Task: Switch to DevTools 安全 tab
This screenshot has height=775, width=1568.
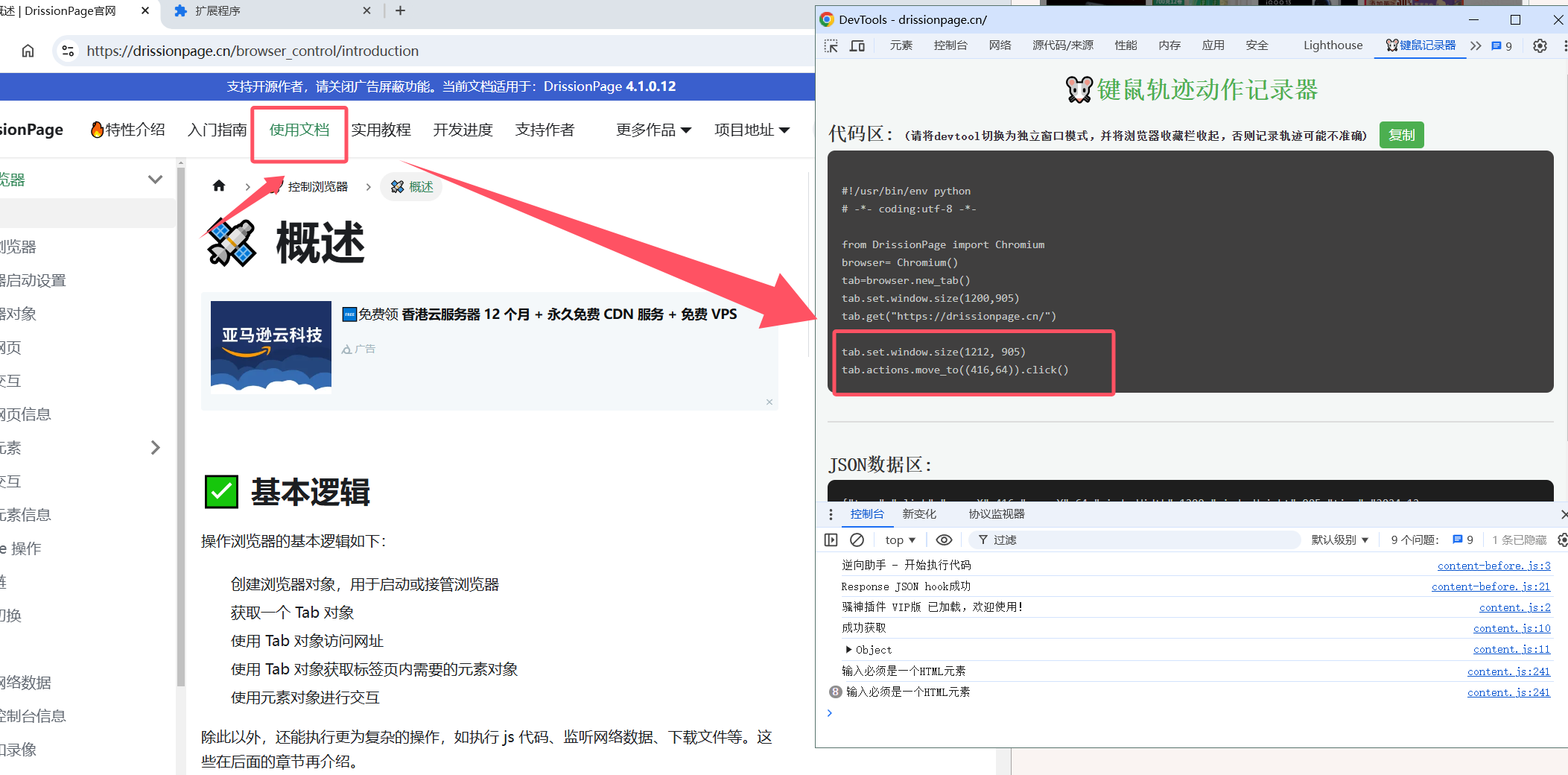Action: point(1257,45)
